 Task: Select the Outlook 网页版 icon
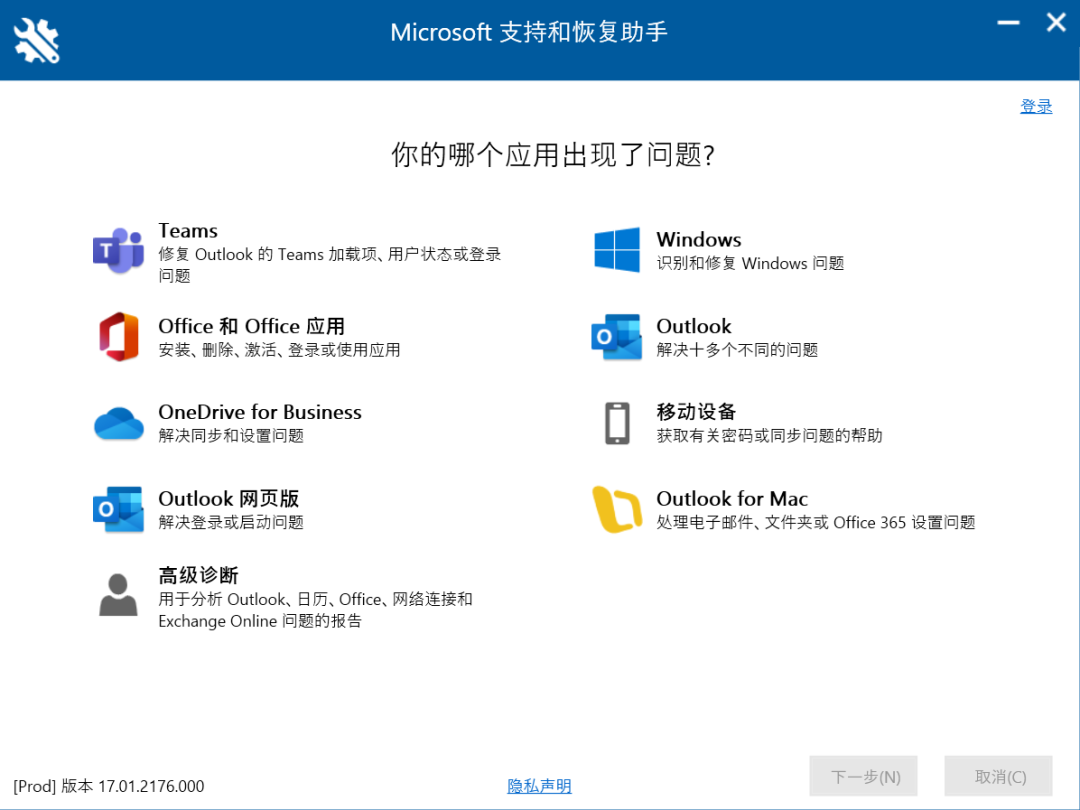tap(118, 510)
